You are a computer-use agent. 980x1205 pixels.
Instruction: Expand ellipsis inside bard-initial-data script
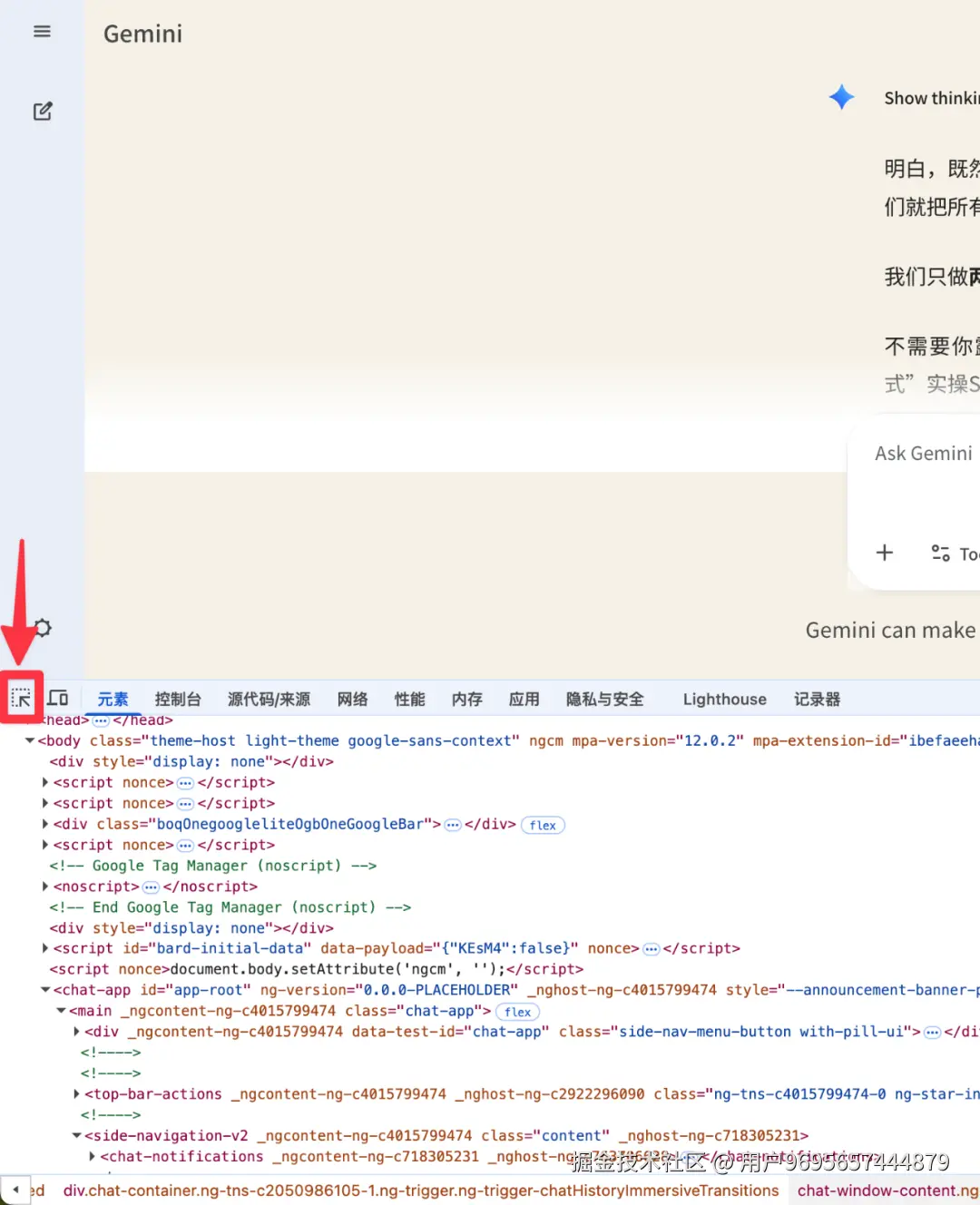651,949
